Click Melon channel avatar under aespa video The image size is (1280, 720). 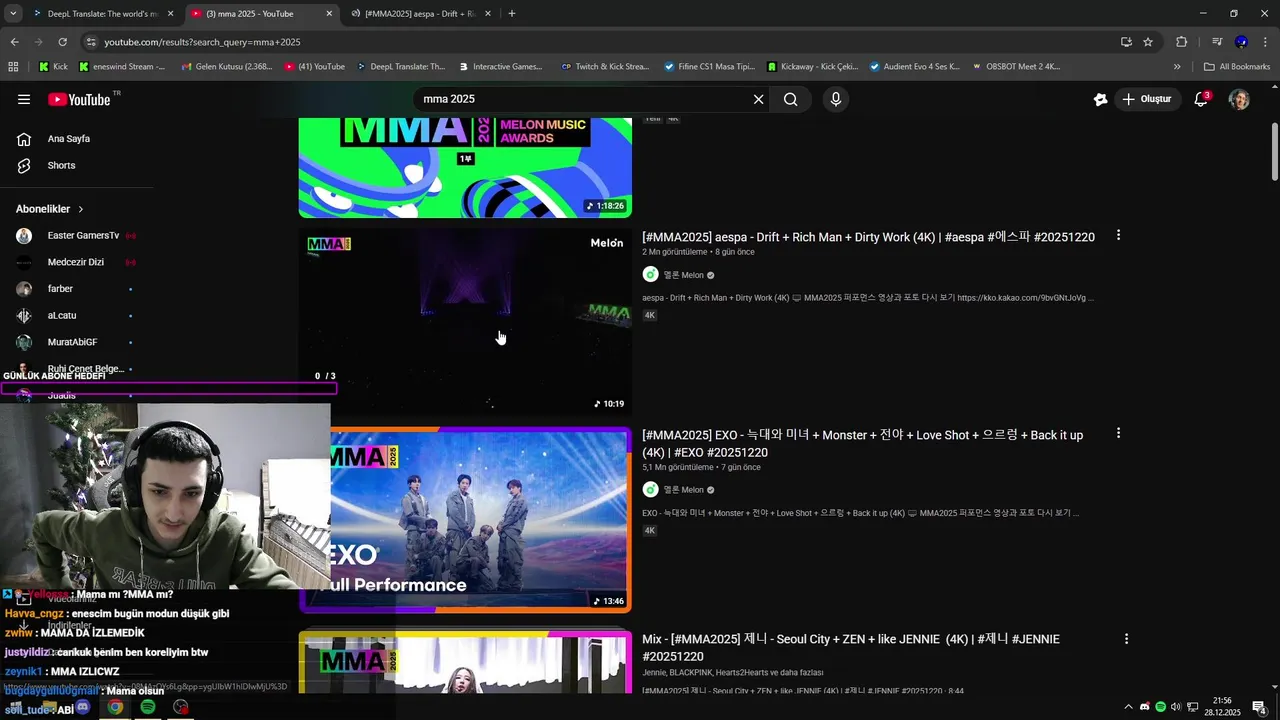[x=650, y=275]
